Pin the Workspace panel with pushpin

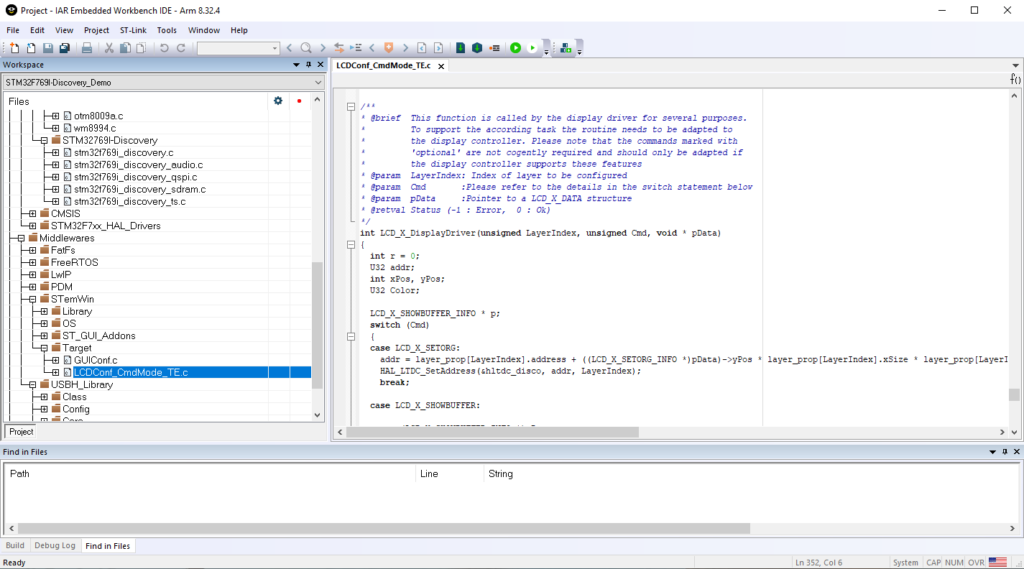(309, 65)
